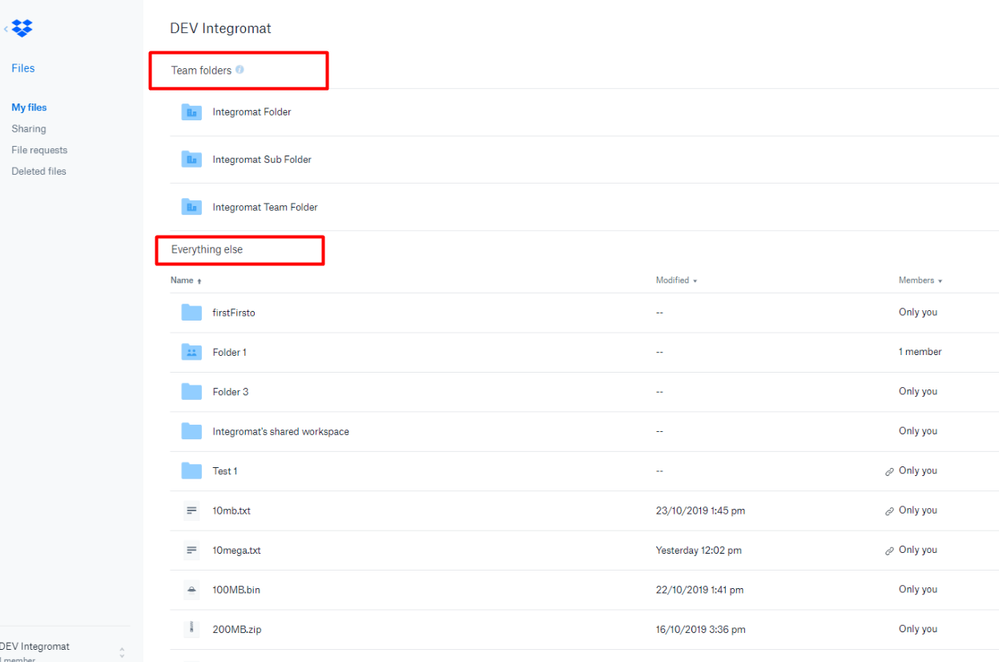This screenshot has height=662, width=999.
Task: Click the 'DEV Integromat' page title
Action: click(x=220, y=28)
